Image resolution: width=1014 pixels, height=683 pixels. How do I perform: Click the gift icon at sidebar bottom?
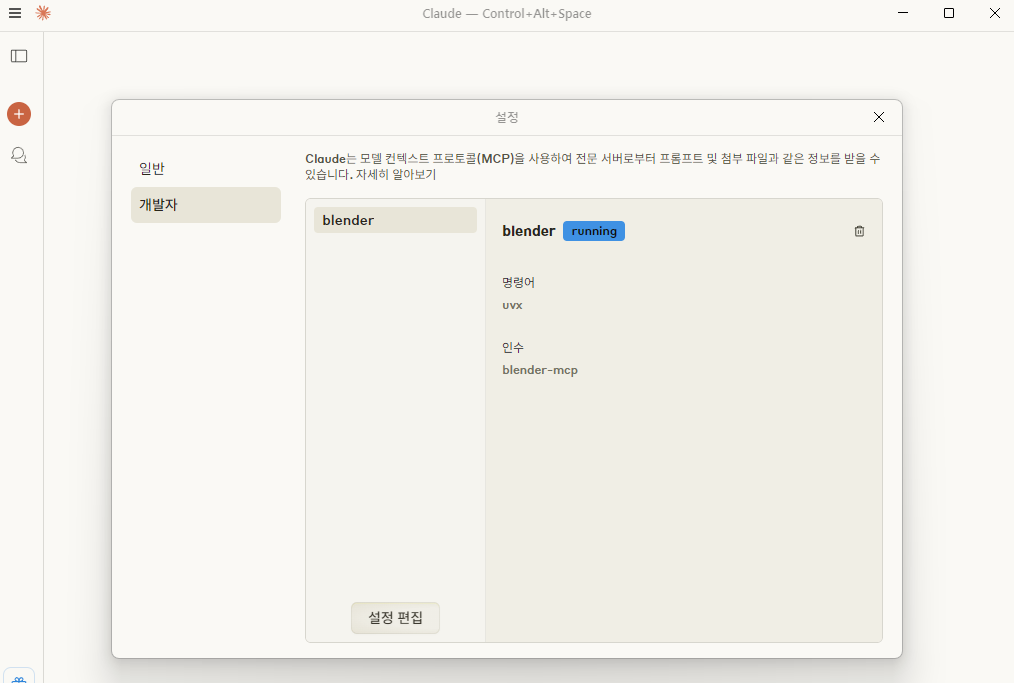19,677
